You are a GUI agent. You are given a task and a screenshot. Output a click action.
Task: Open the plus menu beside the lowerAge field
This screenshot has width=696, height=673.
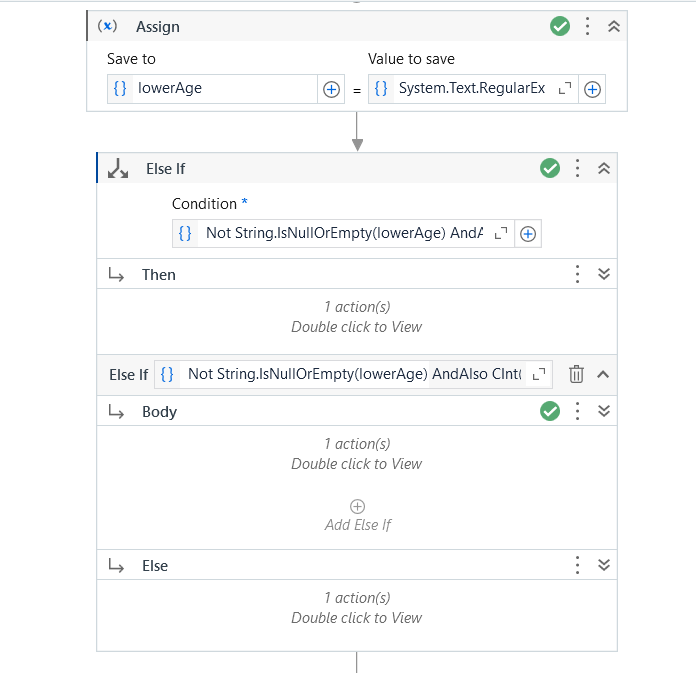coord(331,89)
